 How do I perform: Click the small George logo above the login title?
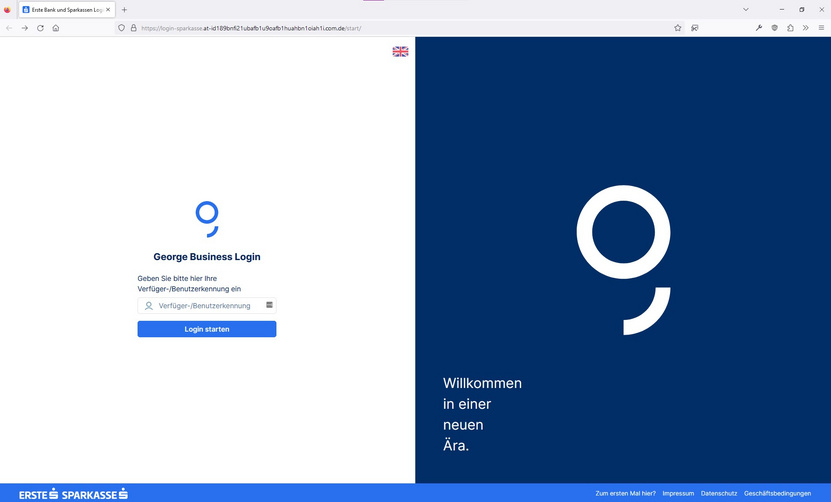coord(207,219)
